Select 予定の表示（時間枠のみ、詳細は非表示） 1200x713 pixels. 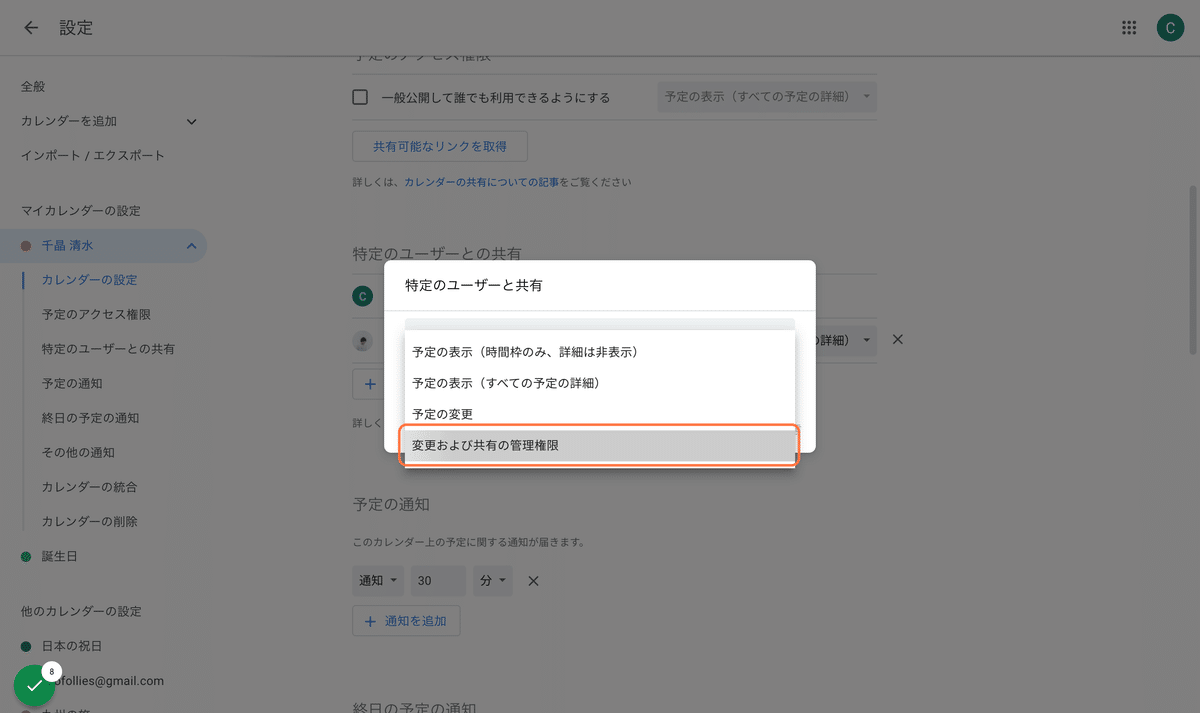(x=600, y=353)
